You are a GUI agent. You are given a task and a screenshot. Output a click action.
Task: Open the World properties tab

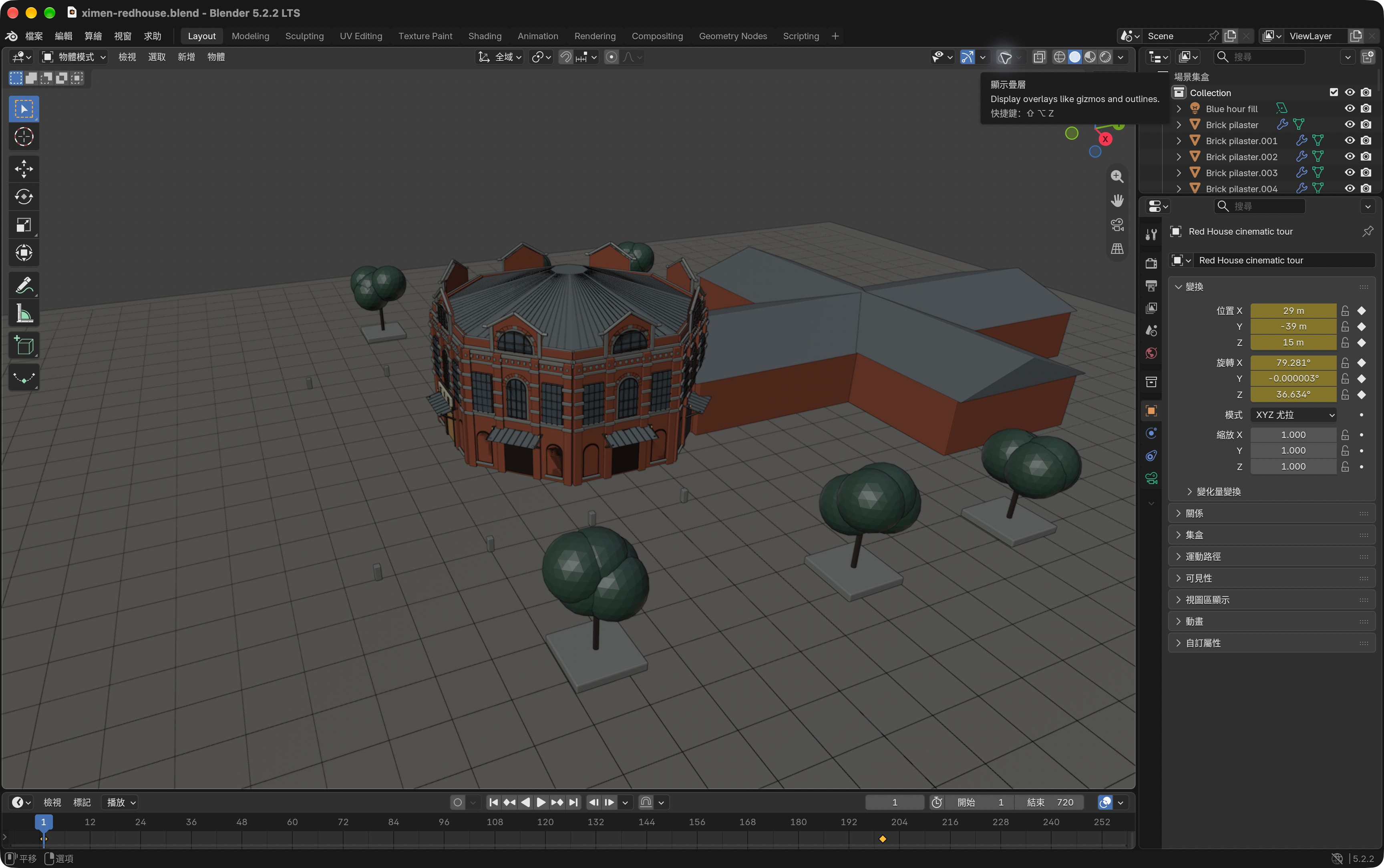[1151, 353]
